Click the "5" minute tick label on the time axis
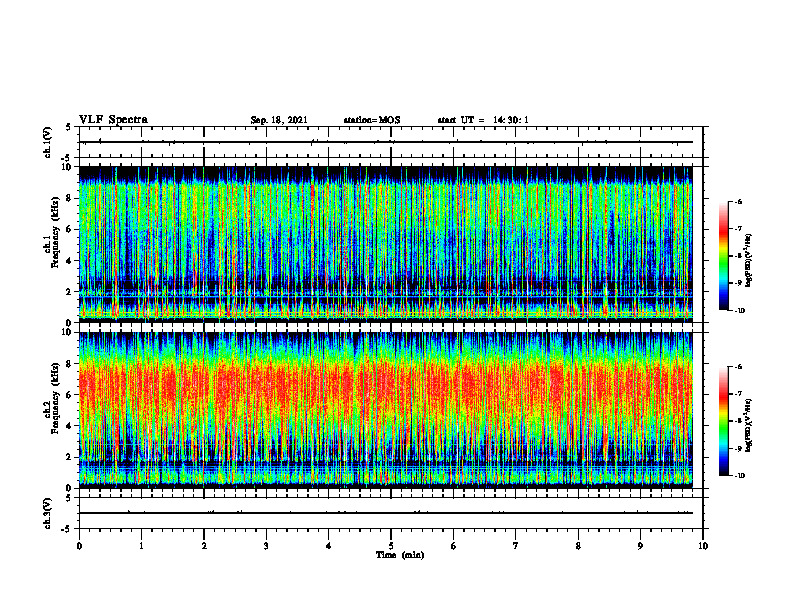The height and width of the screenshot is (612, 792). point(391,546)
